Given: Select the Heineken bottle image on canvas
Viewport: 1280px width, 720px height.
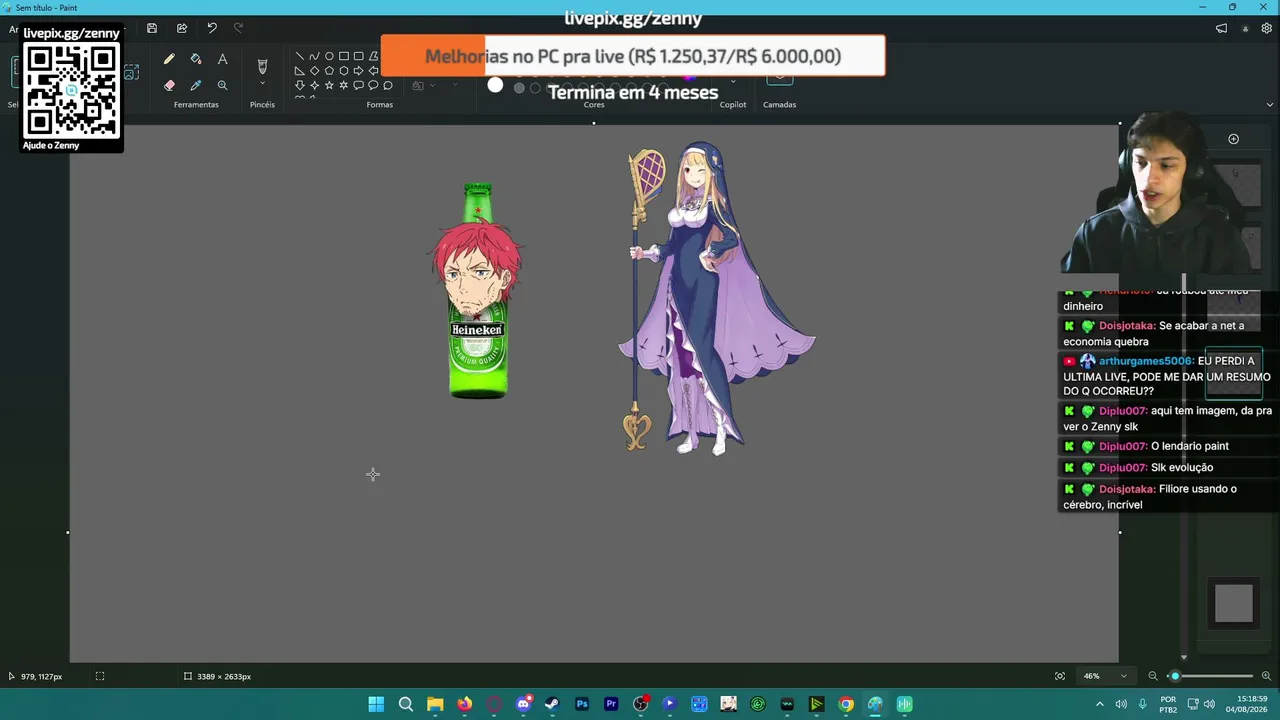Looking at the screenshot, I should tap(477, 291).
